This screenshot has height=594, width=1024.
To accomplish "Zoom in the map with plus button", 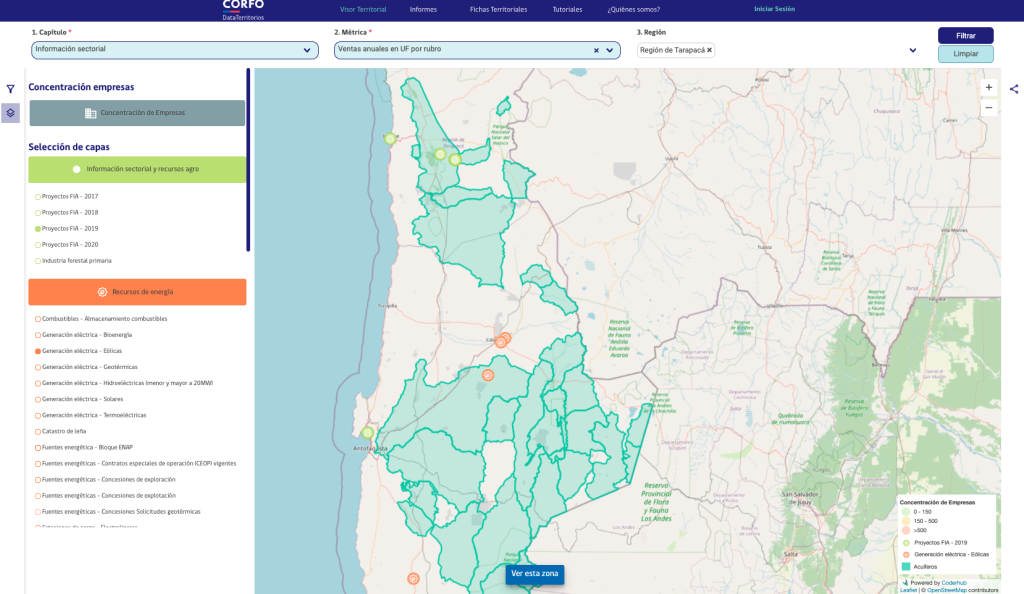I will [988, 87].
